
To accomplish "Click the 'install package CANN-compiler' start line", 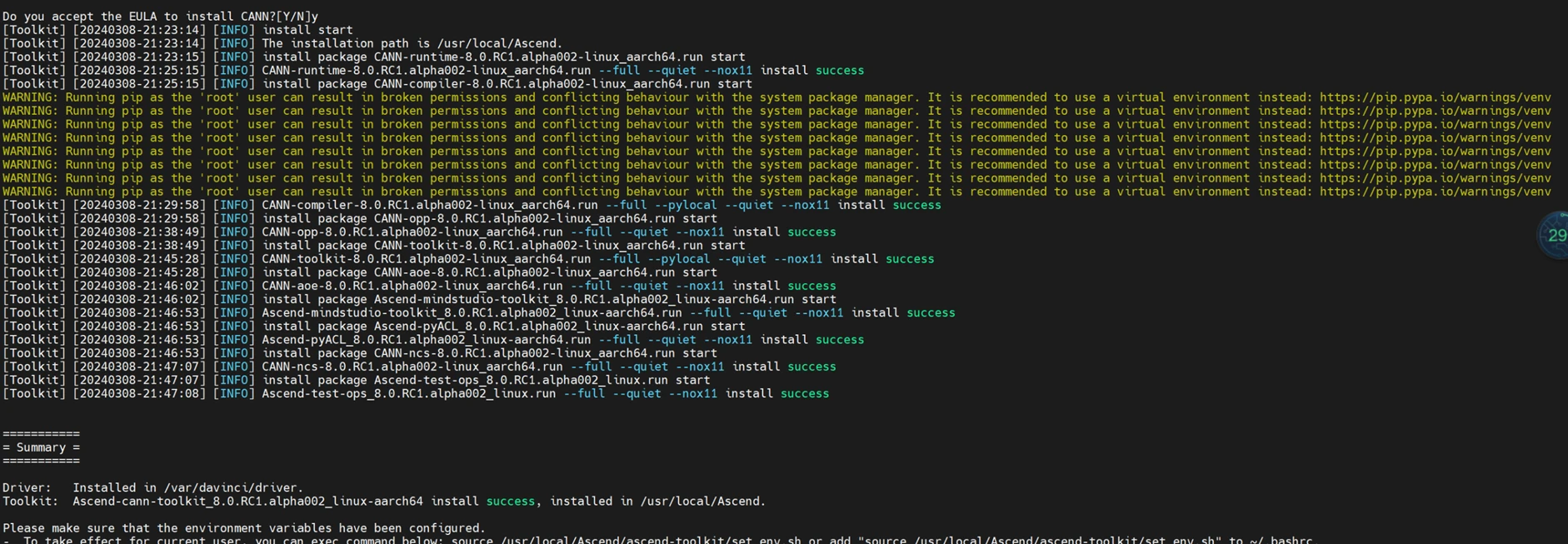I will tap(377, 84).
